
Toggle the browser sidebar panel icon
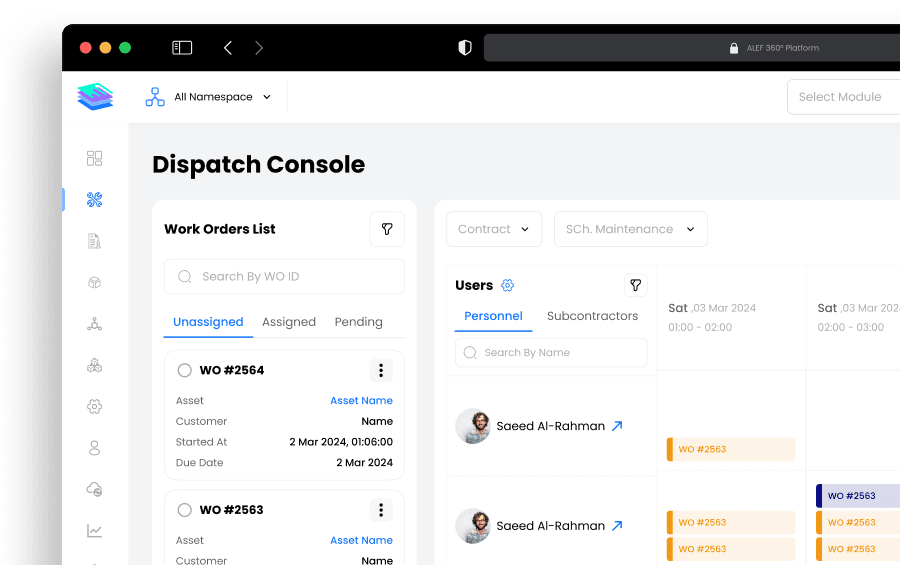coord(182,47)
